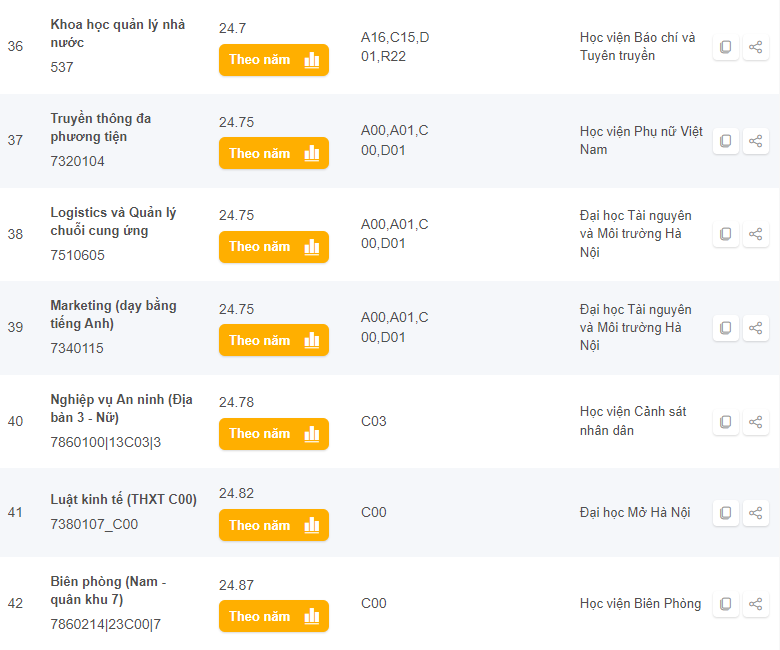Share the Biên phòng (Nam - quân khu 7) row

tap(756, 604)
